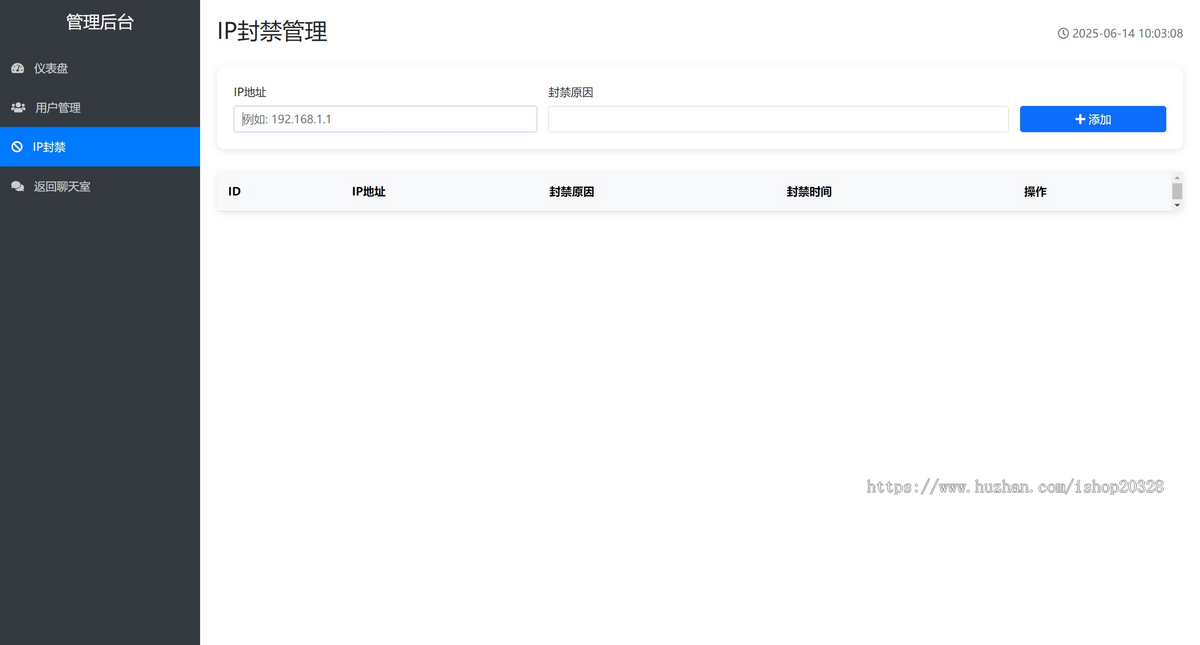Click the ID column header
1200x645 pixels.
pyautogui.click(x=234, y=191)
